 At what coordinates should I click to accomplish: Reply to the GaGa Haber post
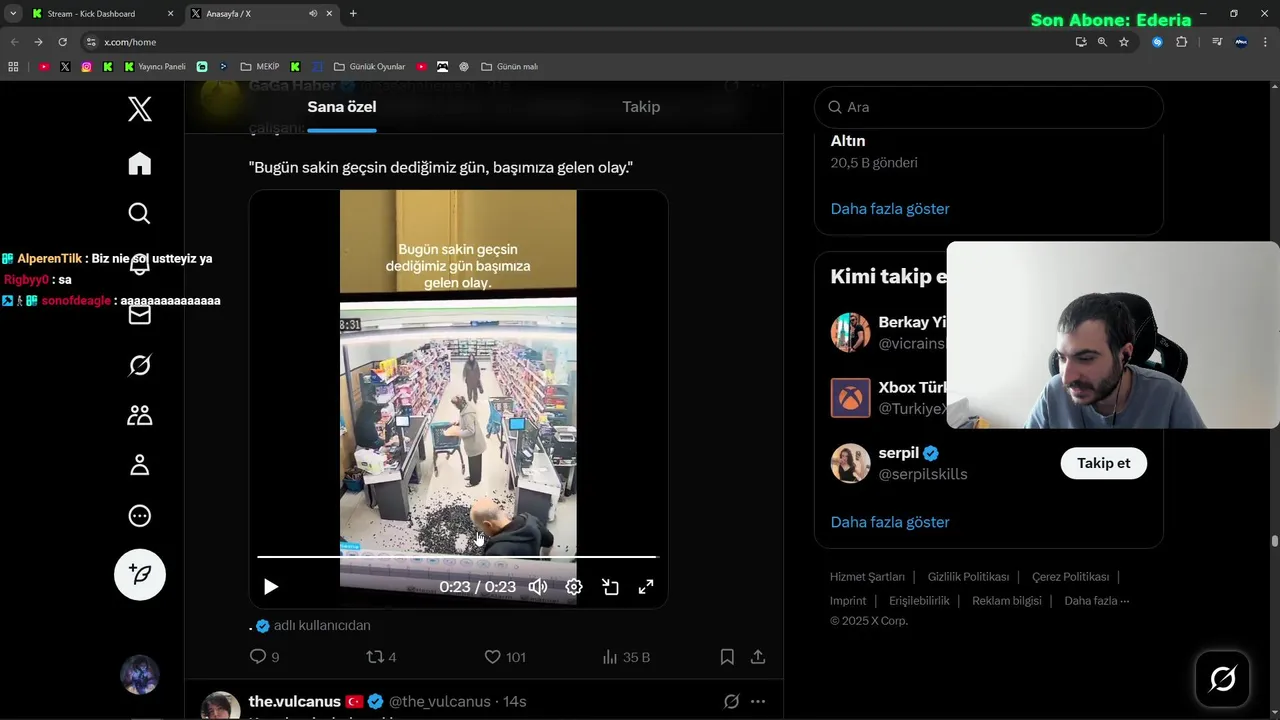[x=258, y=657]
